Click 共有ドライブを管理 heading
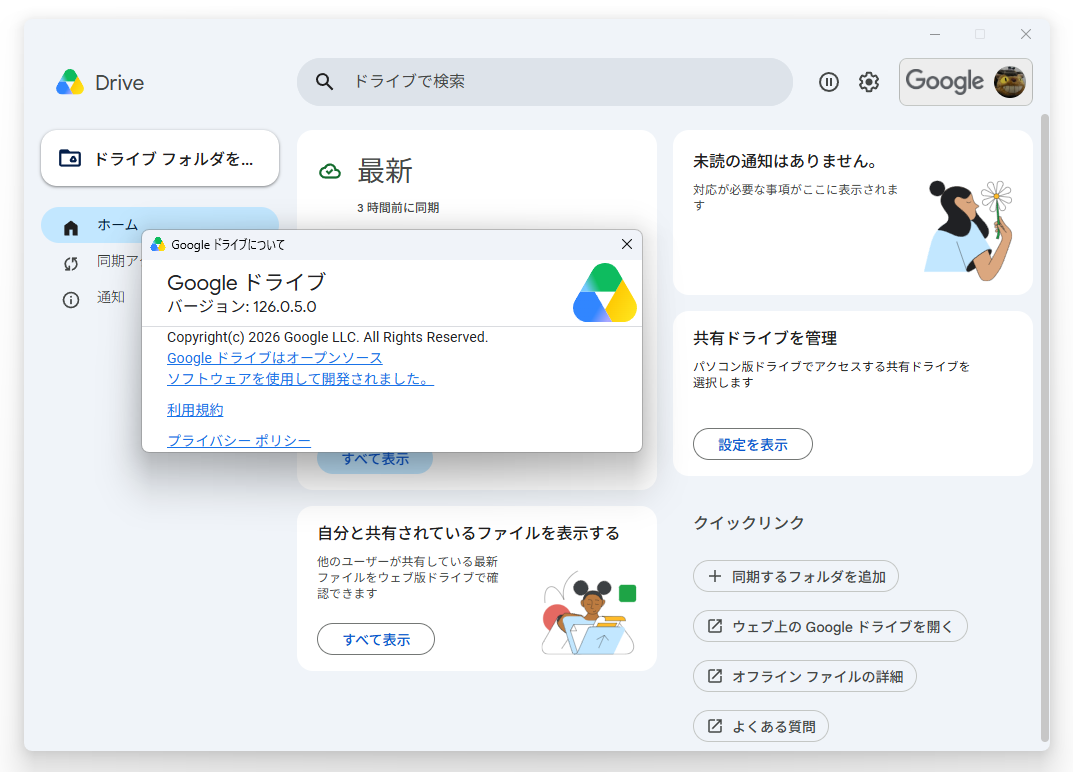The width and height of the screenshot is (1073, 772). tap(765, 338)
